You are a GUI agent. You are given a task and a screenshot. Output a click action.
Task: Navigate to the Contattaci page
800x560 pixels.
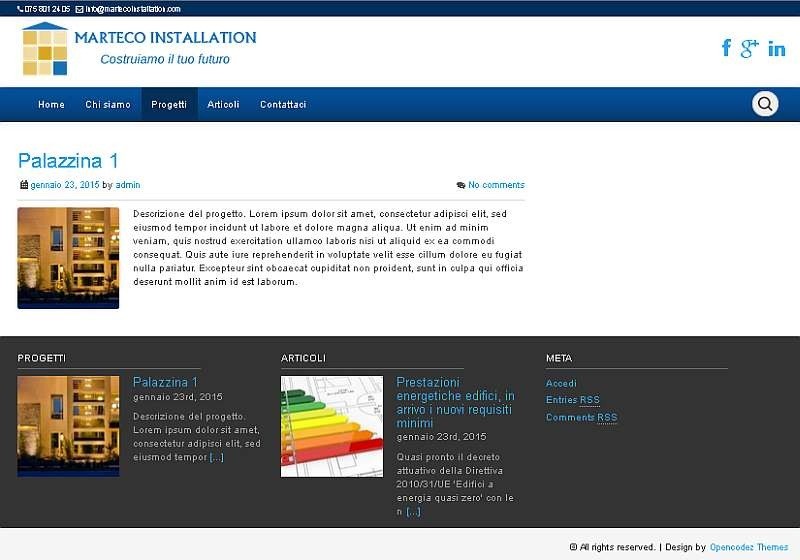(x=283, y=105)
